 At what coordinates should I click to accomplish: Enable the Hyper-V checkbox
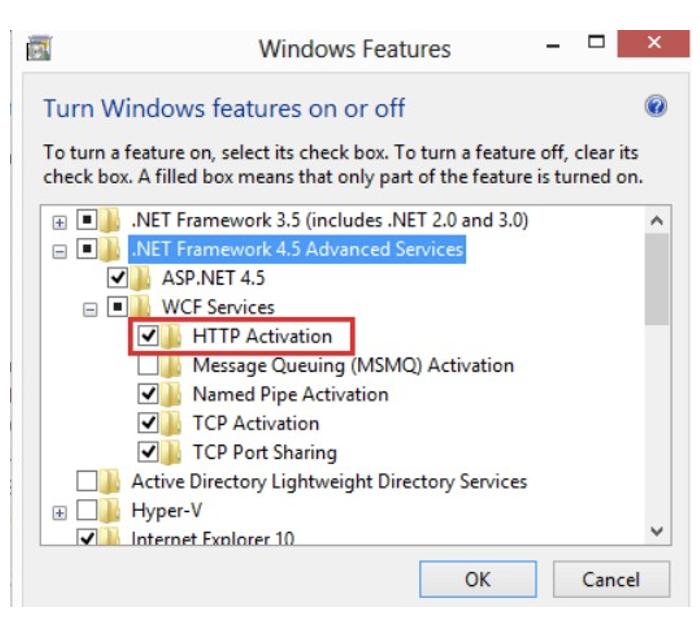tap(87, 510)
